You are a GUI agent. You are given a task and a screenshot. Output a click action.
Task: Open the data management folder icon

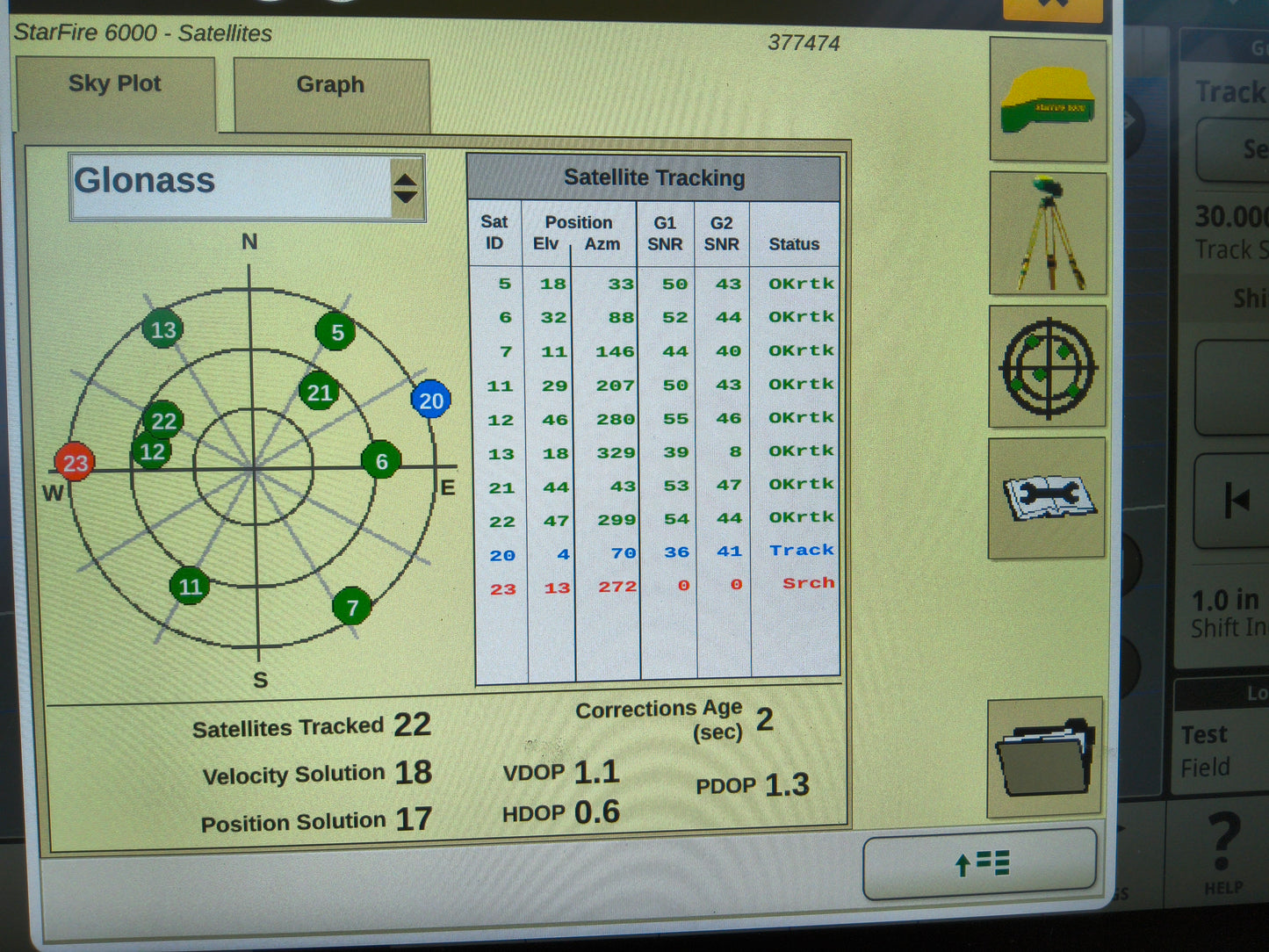[x=1047, y=757]
